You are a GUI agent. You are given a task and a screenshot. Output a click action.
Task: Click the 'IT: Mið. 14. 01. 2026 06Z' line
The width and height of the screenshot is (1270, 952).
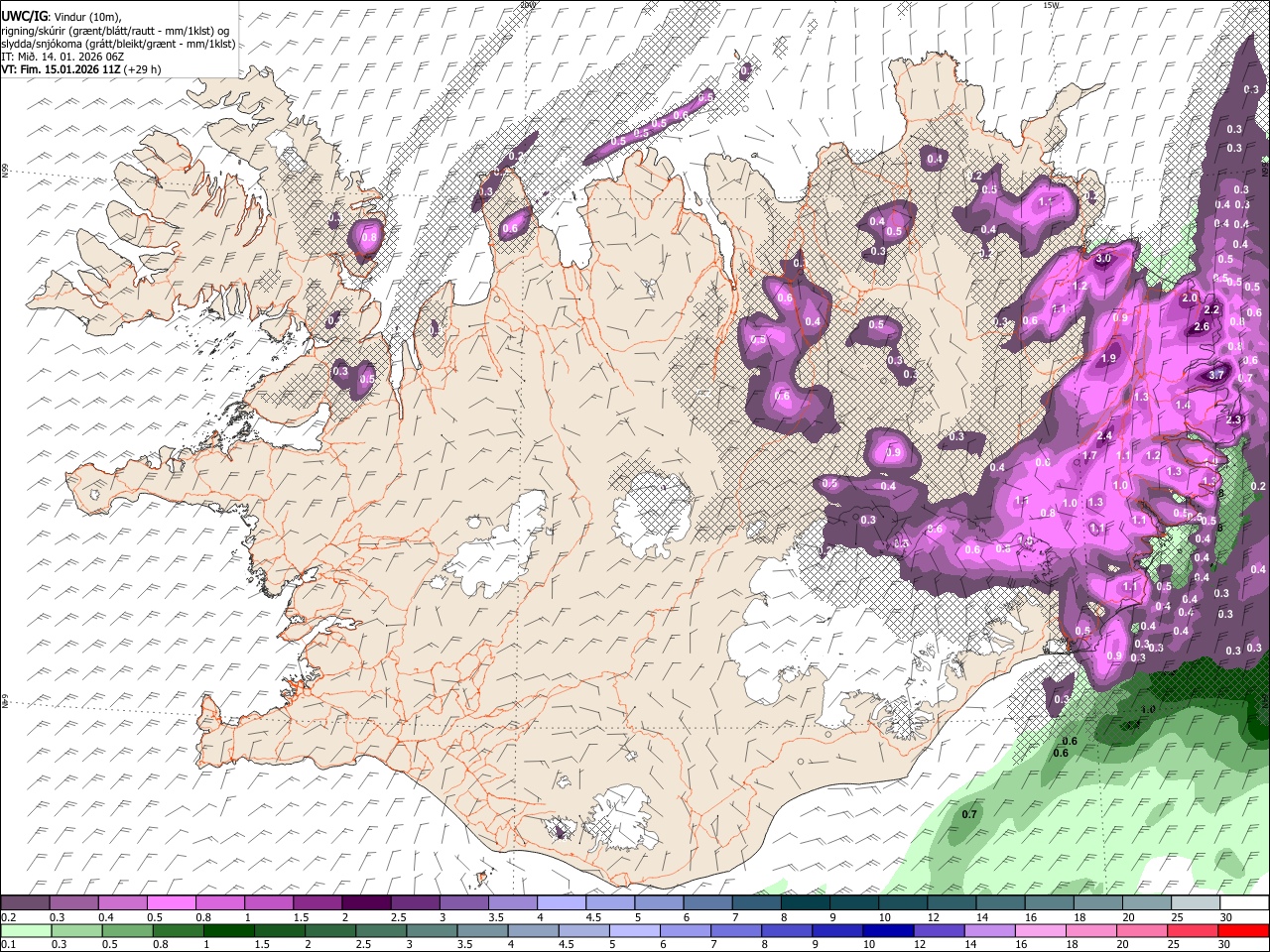click(63, 57)
